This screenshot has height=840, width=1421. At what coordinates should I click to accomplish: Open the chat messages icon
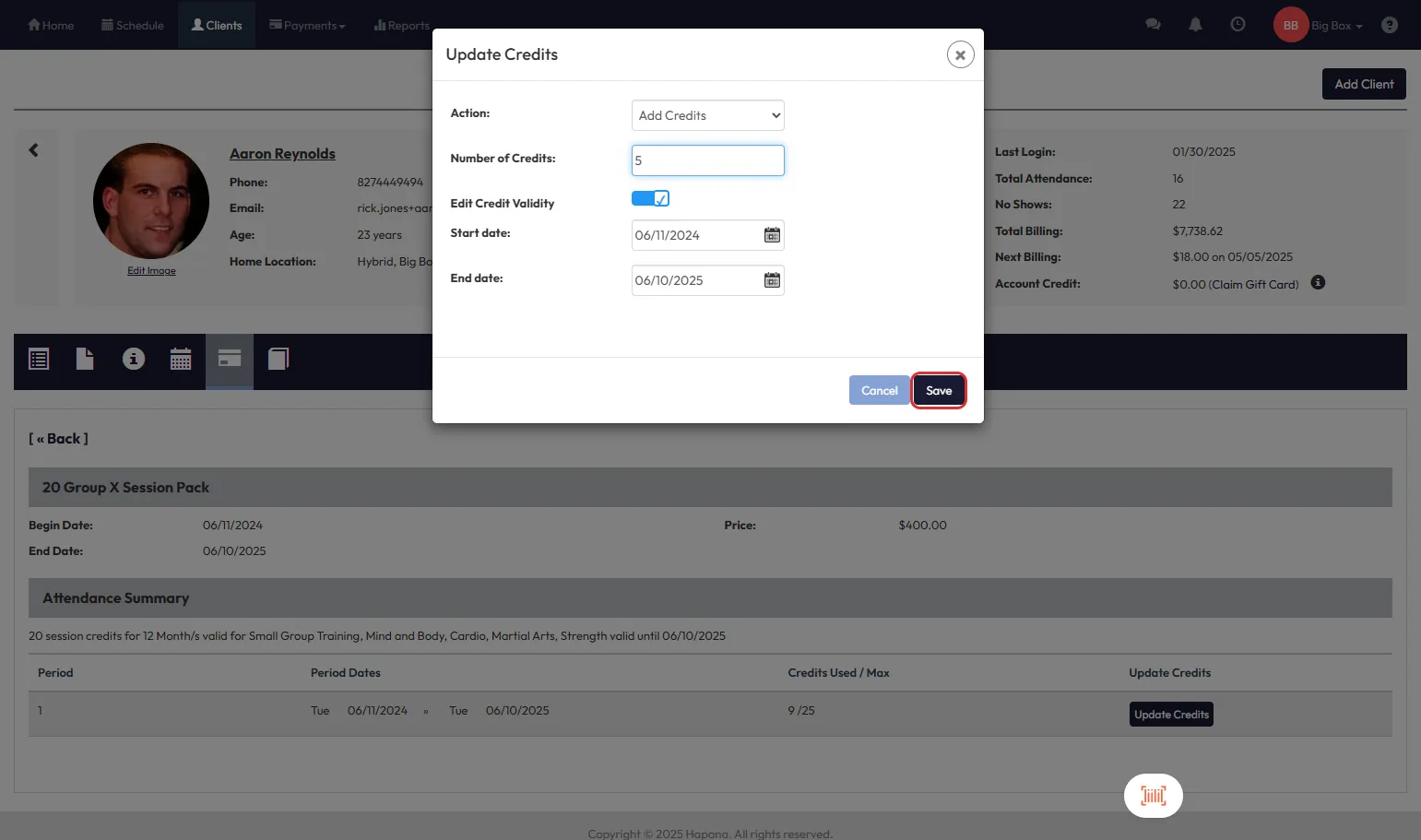point(1153,25)
